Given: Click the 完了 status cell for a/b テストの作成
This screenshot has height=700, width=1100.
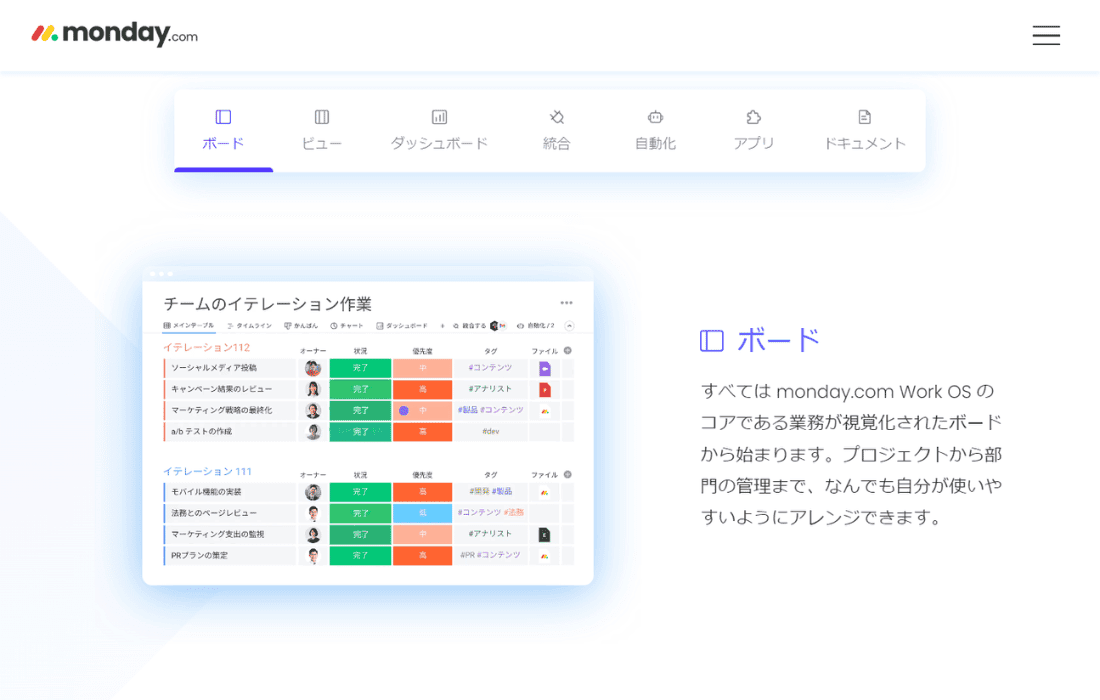Looking at the screenshot, I should point(360,431).
